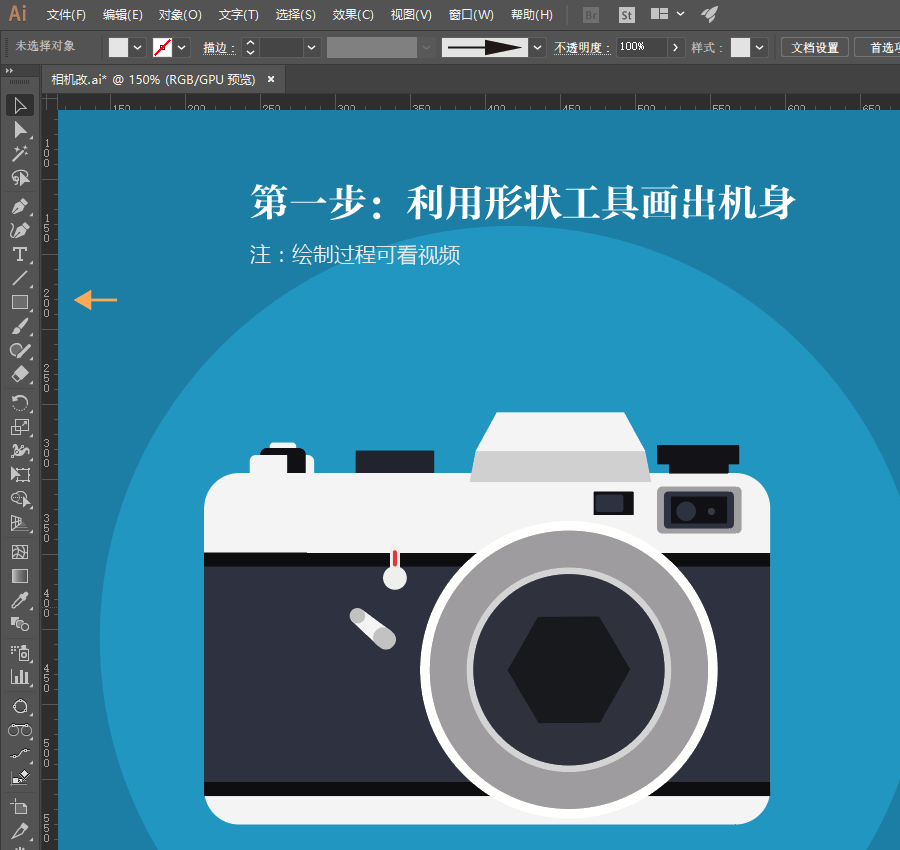Choose the Line Segment tool
Viewport: 900px width, 850px height.
[x=20, y=278]
